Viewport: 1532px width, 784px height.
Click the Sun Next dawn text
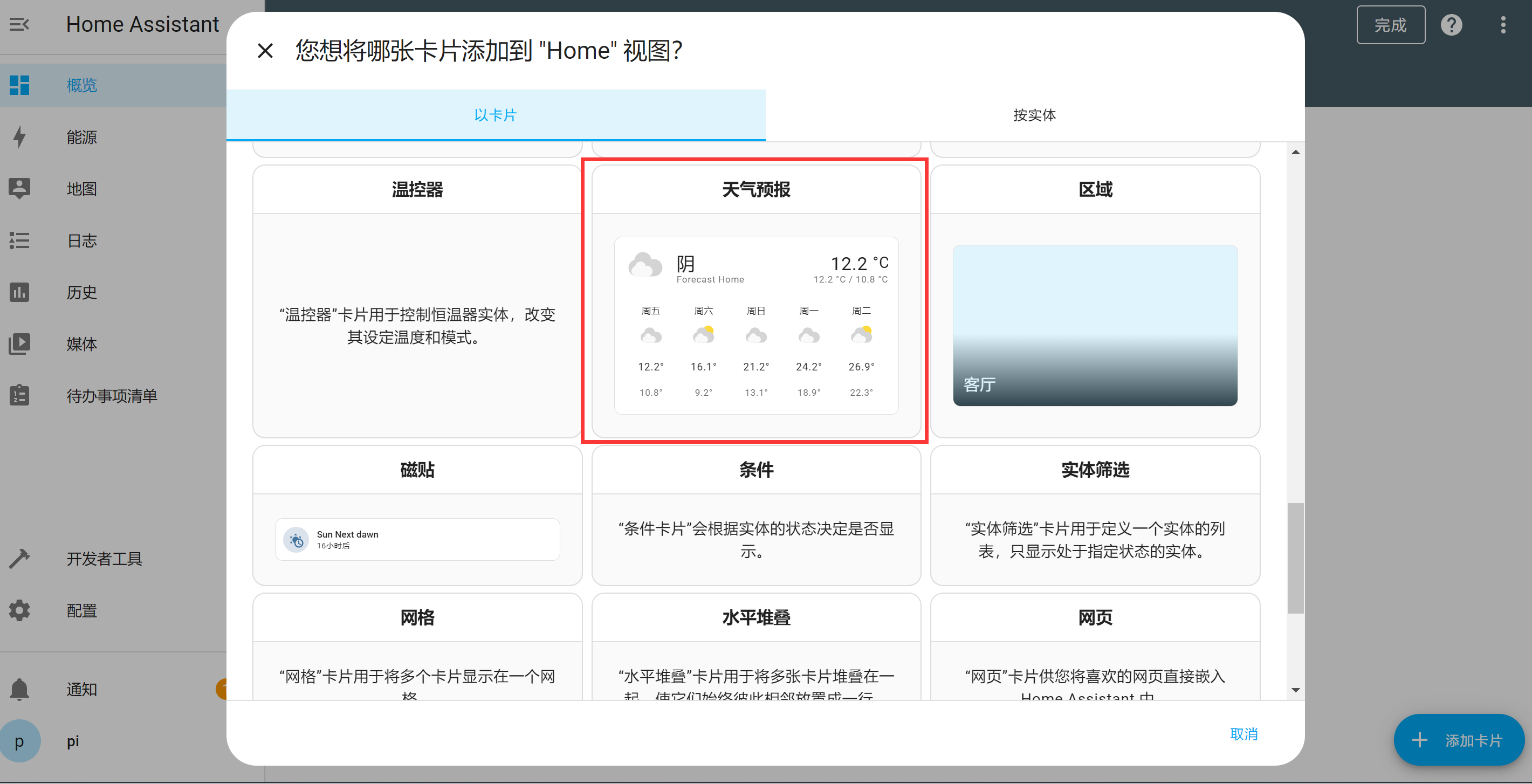tap(347, 534)
